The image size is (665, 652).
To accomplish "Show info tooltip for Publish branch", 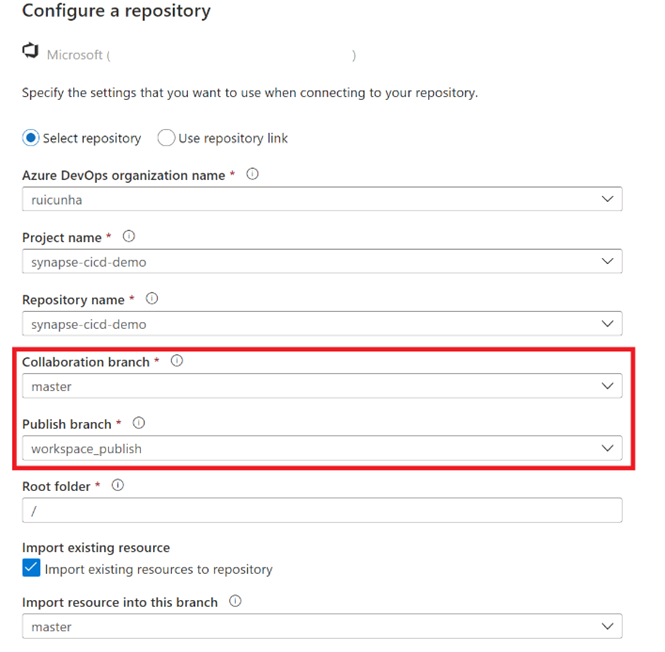I will coord(139,423).
